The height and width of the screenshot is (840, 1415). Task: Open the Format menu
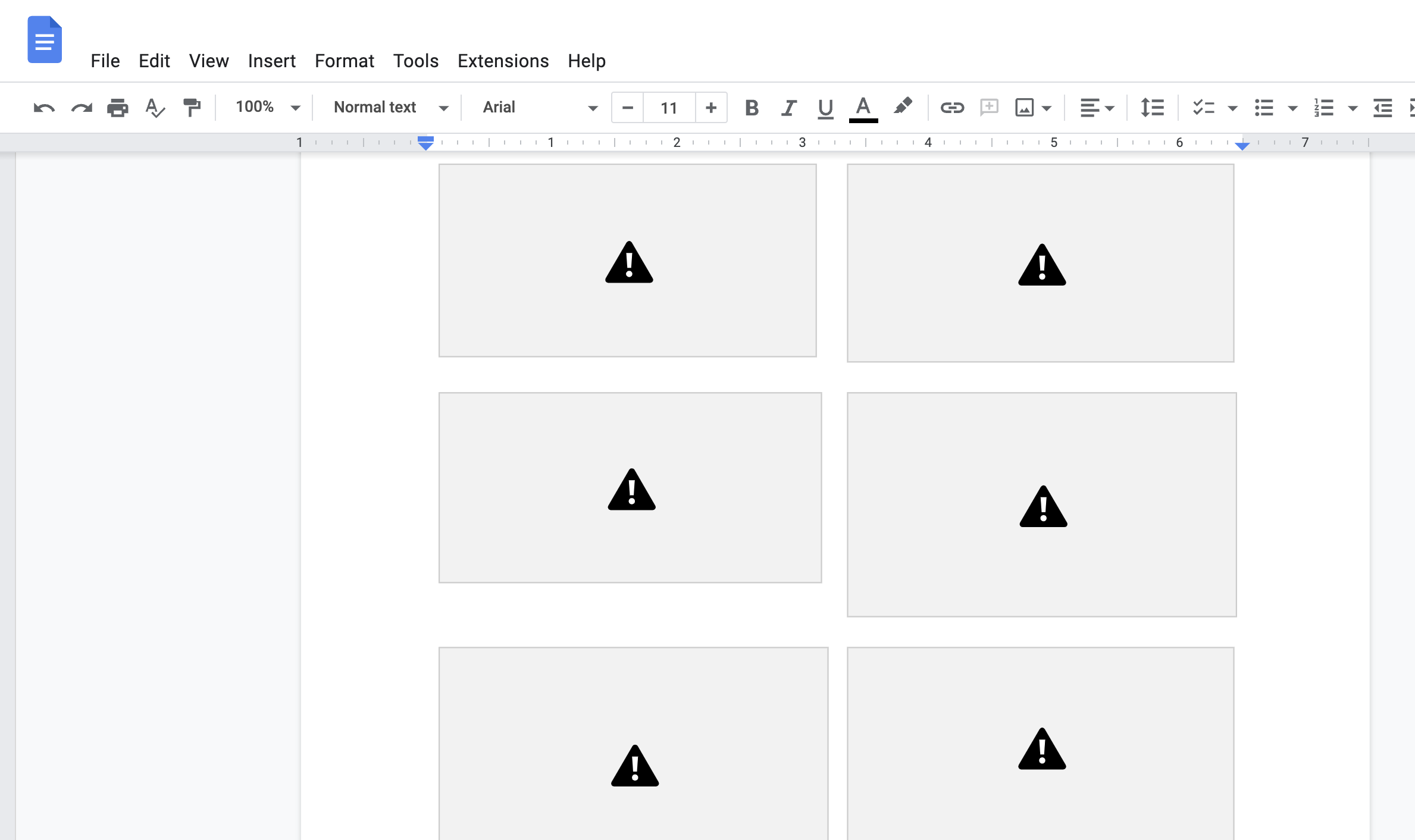click(344, 61)
